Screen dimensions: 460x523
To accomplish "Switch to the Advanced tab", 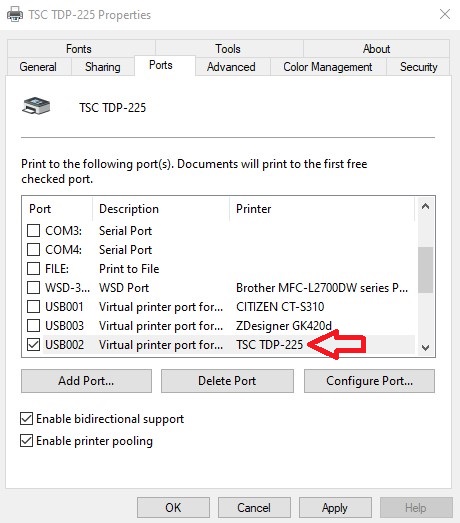I will [x=231, y=67].
